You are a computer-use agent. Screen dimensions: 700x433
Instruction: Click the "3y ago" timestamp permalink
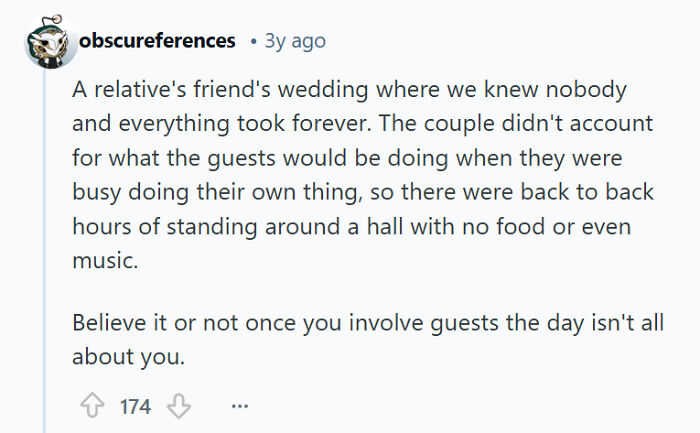pos(295,41)
